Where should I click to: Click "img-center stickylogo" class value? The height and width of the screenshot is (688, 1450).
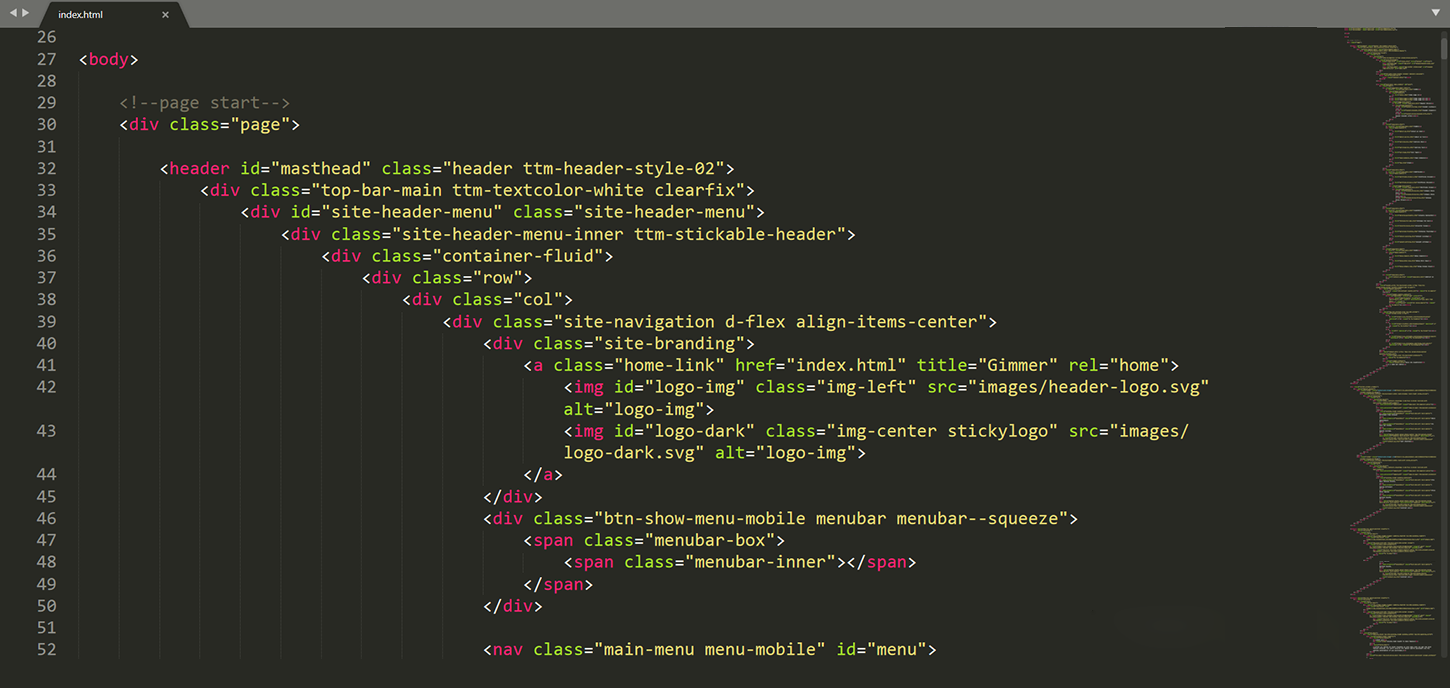click(x=942, y=431)
